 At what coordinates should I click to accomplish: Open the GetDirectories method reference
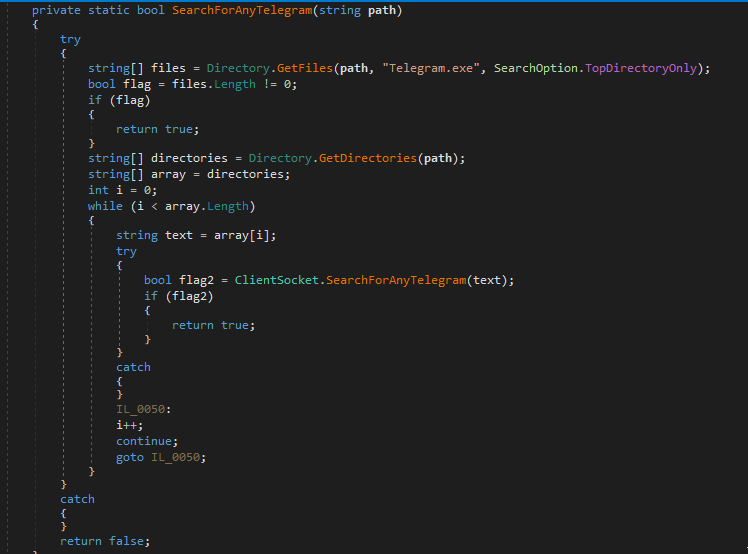(368, 158)
